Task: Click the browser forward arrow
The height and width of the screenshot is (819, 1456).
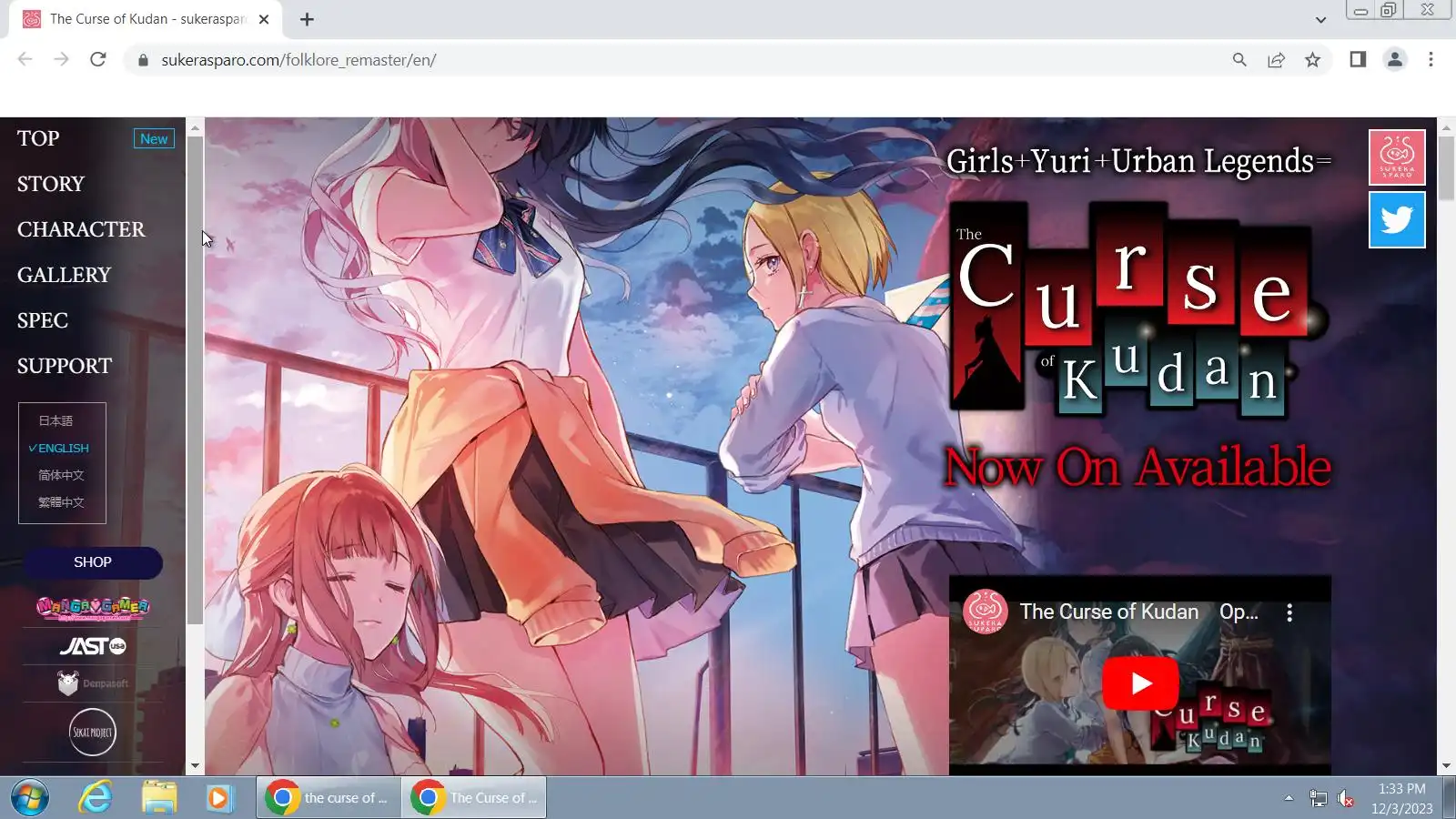Action: (x=61, y=59)
